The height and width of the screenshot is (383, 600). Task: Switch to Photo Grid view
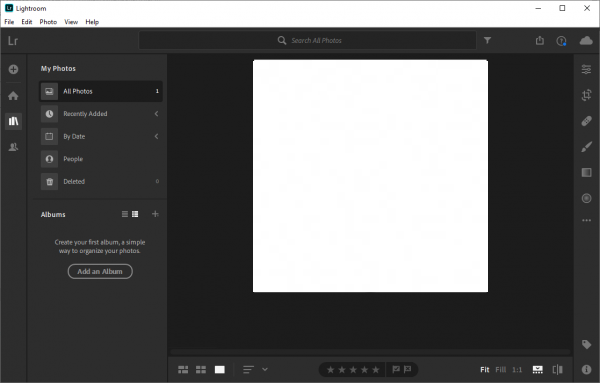click(183, 369)
